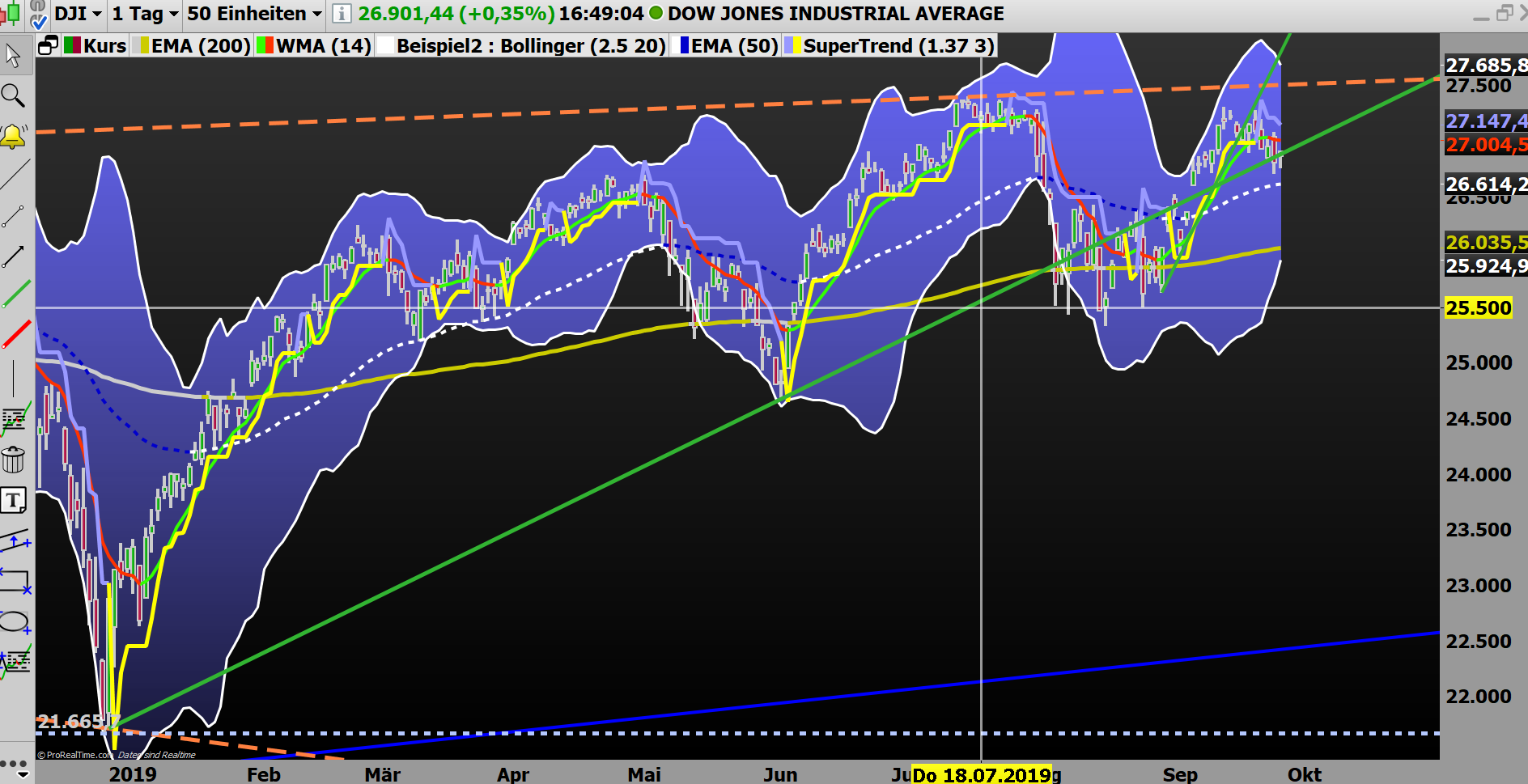Activate the zoom magnifier tool
The height and width of the screenshot is (784, 1528).
(12, 95)
